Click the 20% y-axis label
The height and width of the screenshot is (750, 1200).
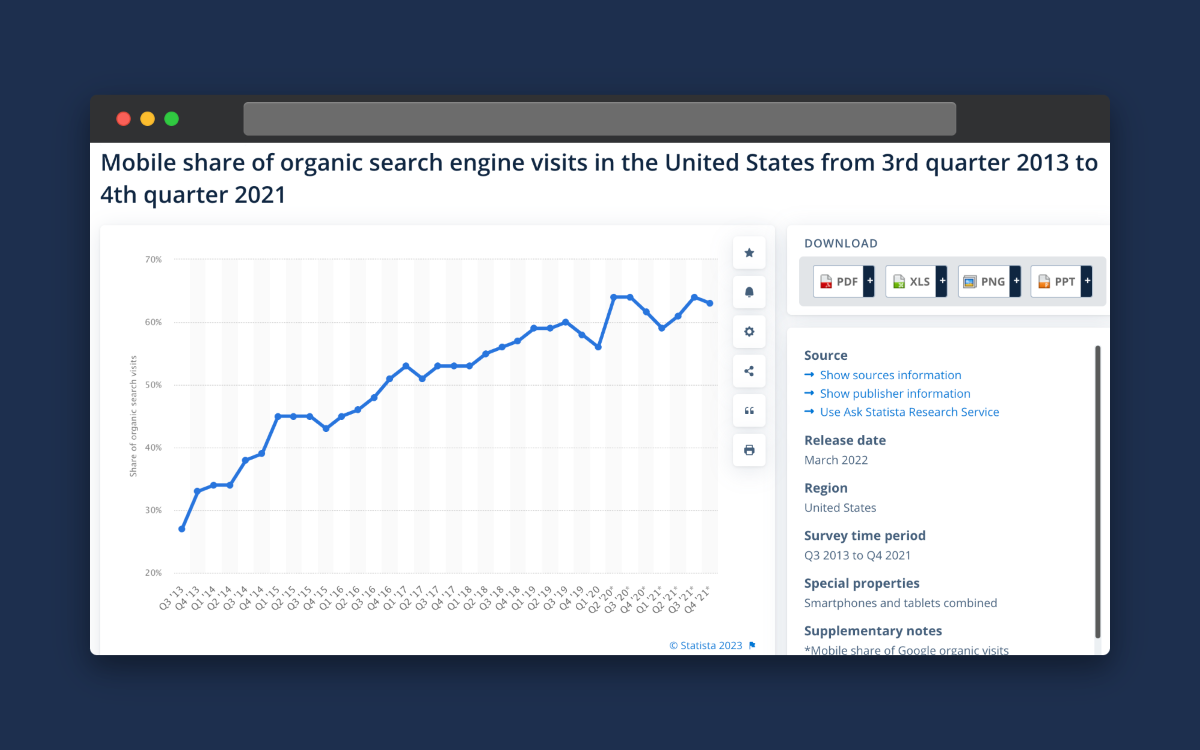tap(153, 573)
